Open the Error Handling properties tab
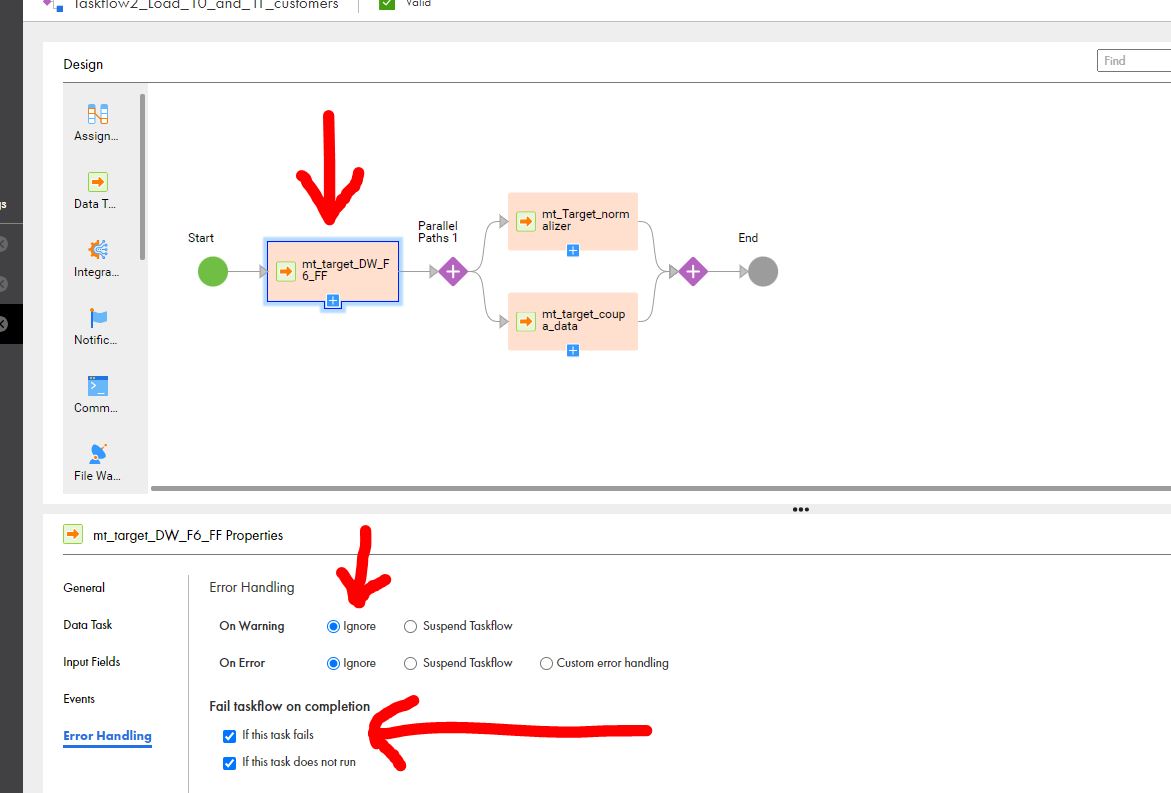1171x793 pixels. click(108, 736)
